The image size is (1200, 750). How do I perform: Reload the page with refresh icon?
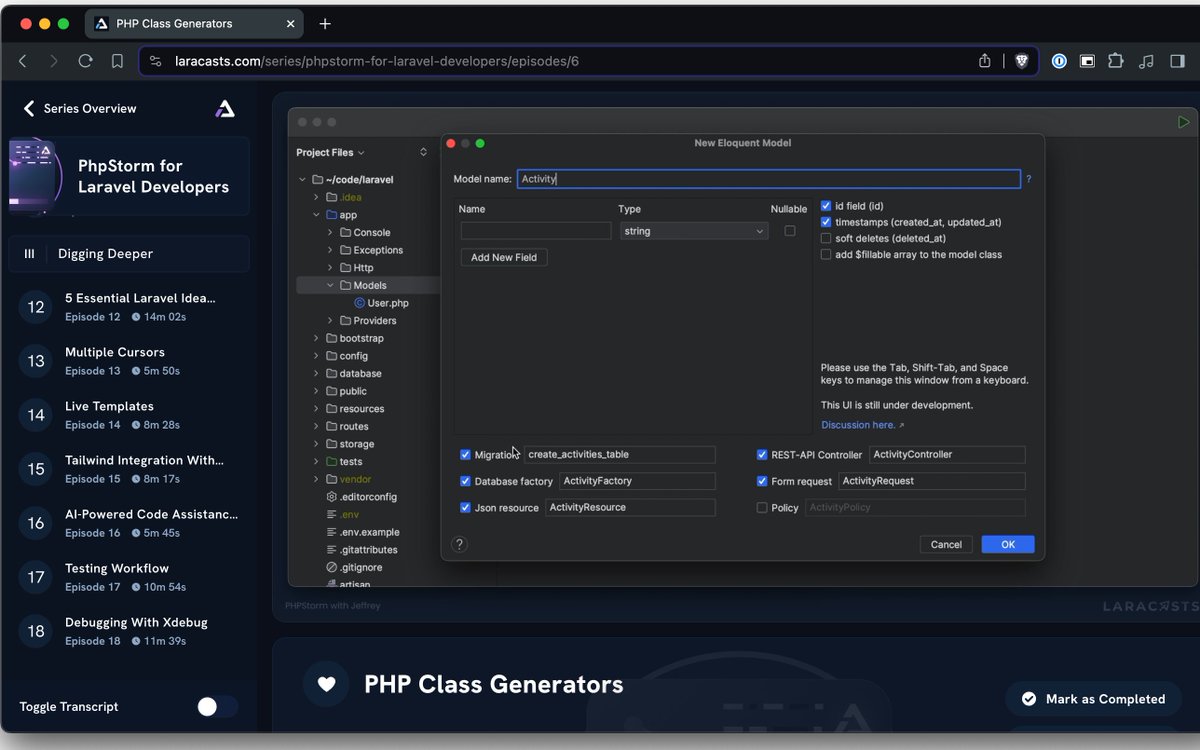(x=86, y=61)
